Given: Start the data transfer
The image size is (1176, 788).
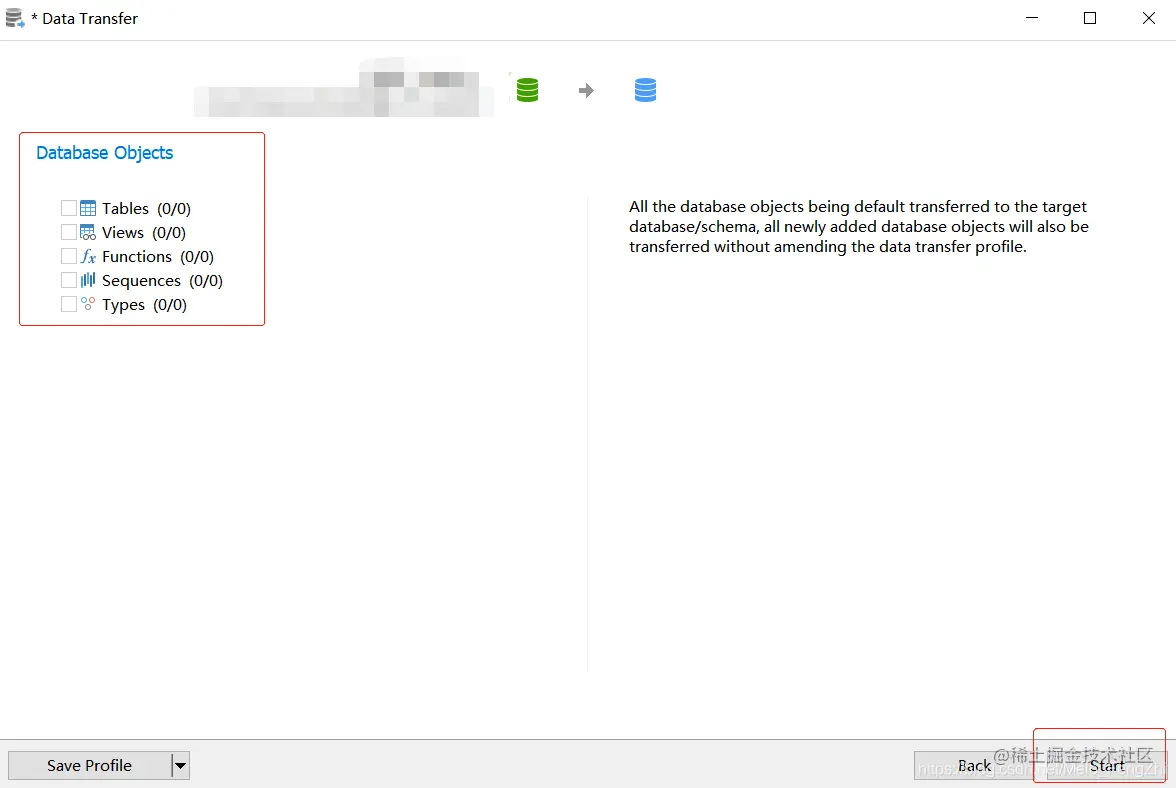Looking at the screenshot, I should pyautogui.click(x=1107, y=766).
